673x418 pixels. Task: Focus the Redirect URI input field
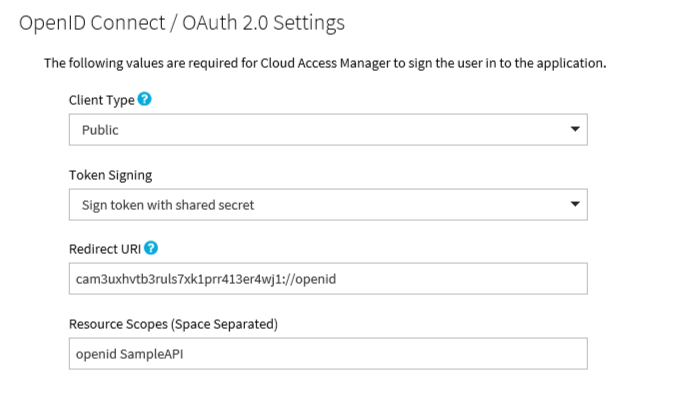tap(327, 278)
